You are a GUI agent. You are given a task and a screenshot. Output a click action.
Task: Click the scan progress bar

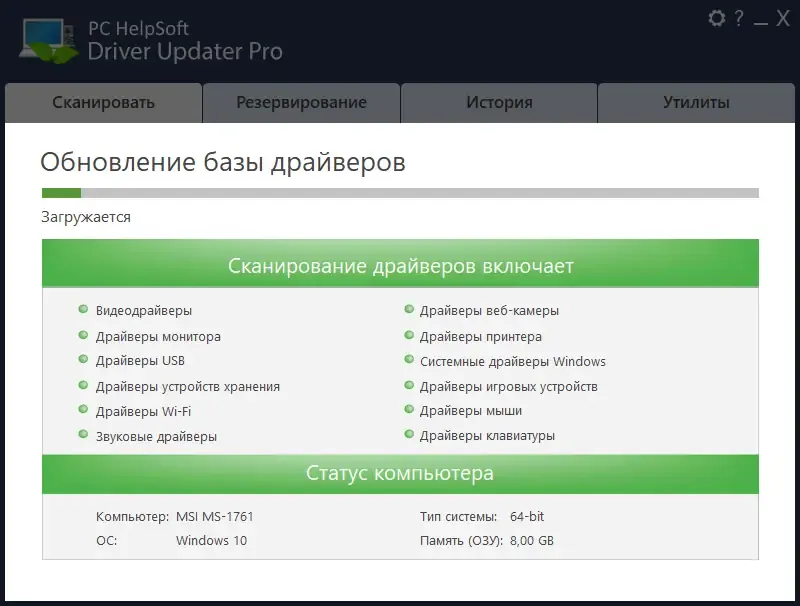400,189
